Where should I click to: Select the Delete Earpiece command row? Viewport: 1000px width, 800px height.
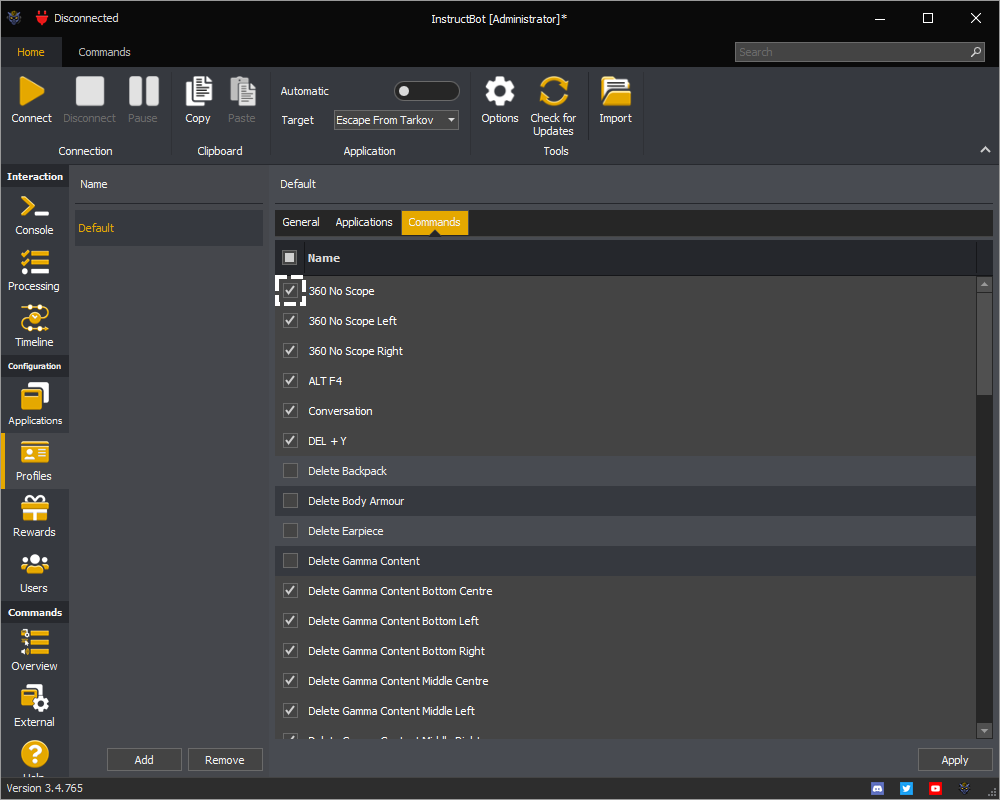click(x=625, y=531)
